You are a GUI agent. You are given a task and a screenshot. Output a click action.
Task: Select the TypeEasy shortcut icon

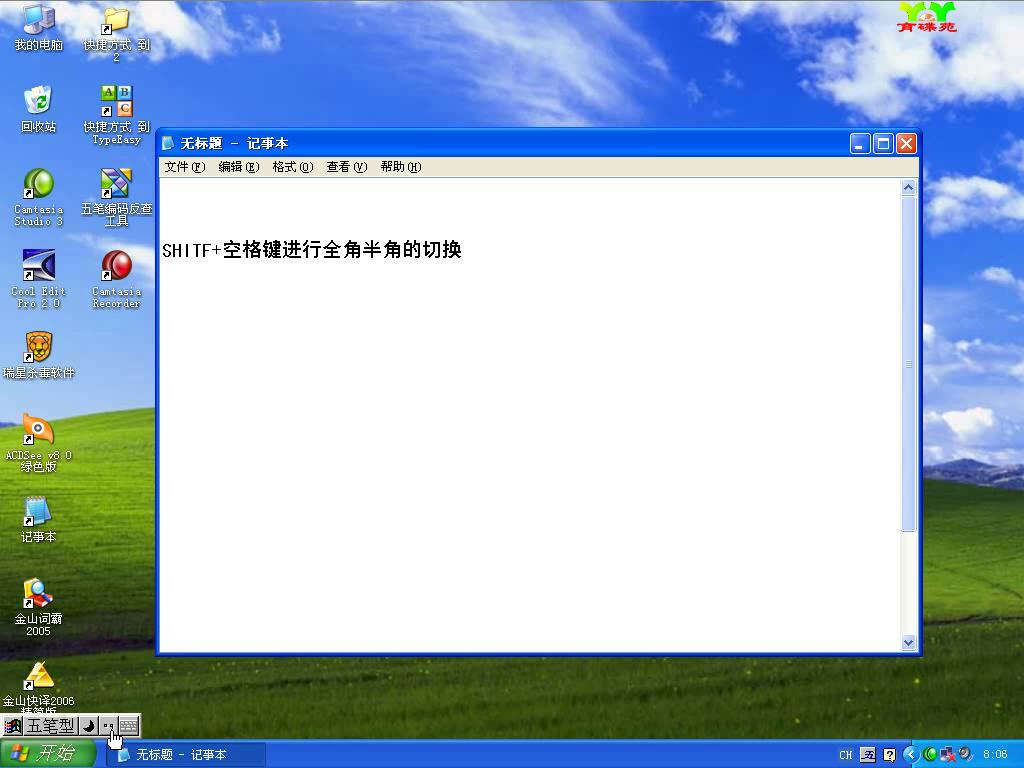(x=116, y=115)
